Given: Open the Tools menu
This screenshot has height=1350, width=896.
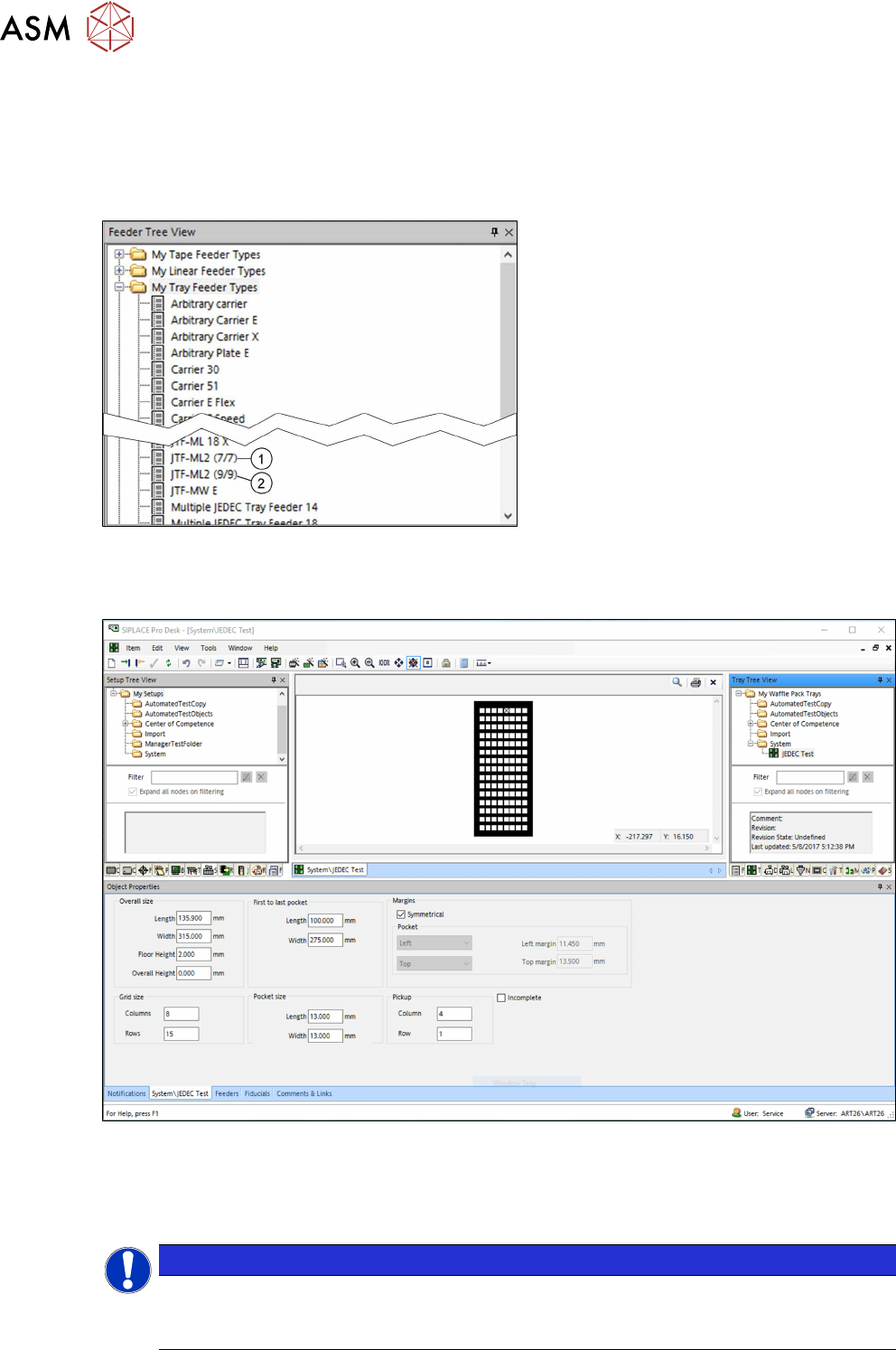Looking at the screenshot, I should pos(209,648).
